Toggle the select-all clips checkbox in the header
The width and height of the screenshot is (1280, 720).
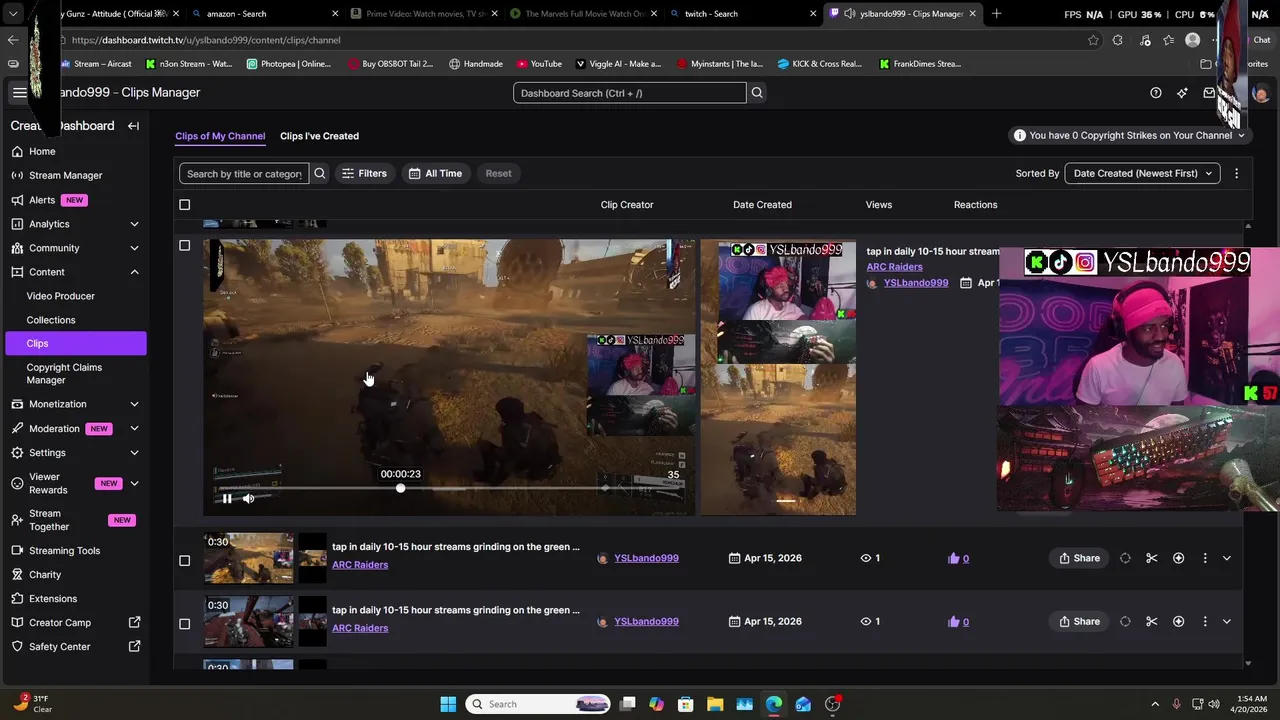coord(184,205)
